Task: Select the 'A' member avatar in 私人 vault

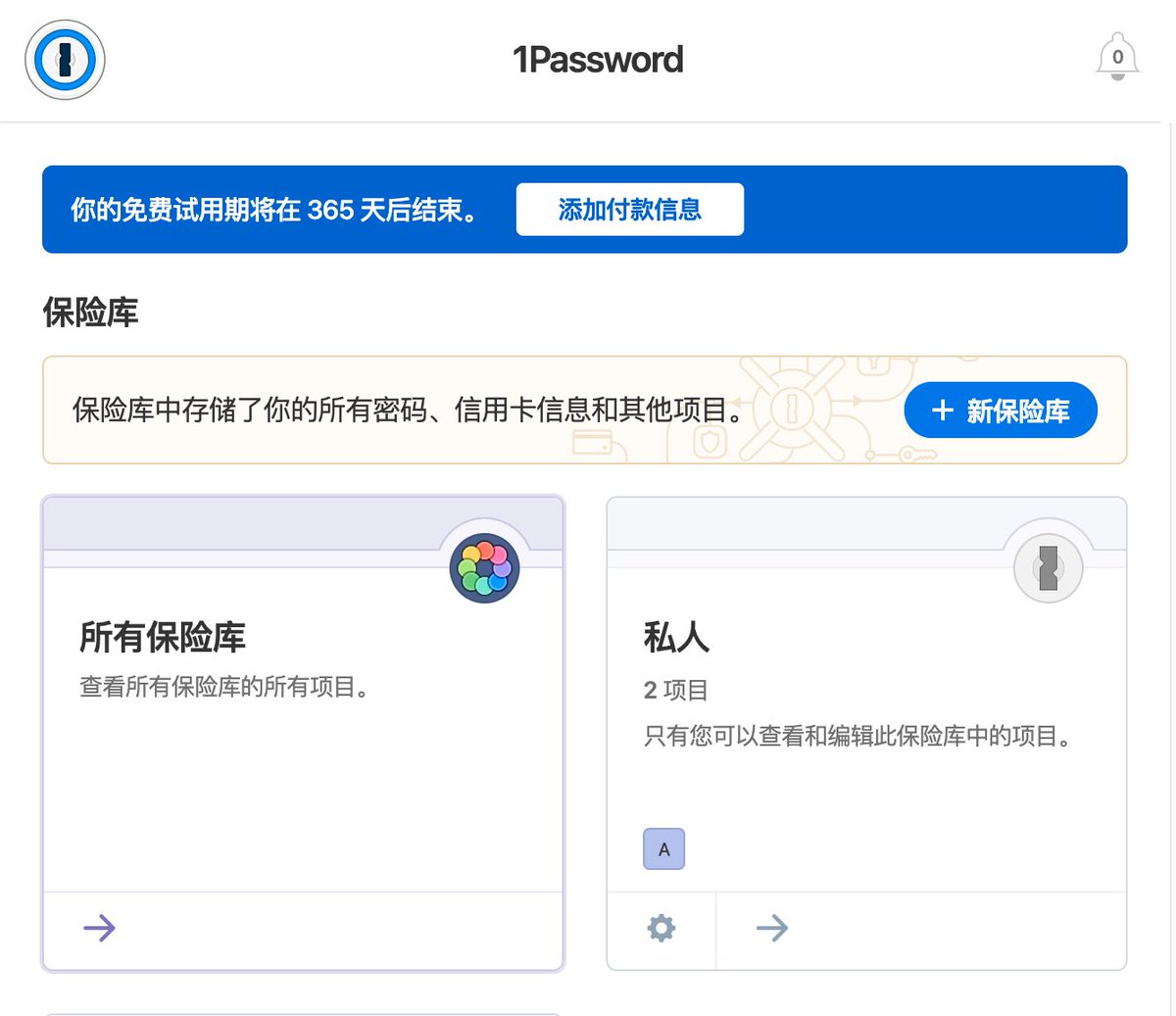Action: pos(663,849)
